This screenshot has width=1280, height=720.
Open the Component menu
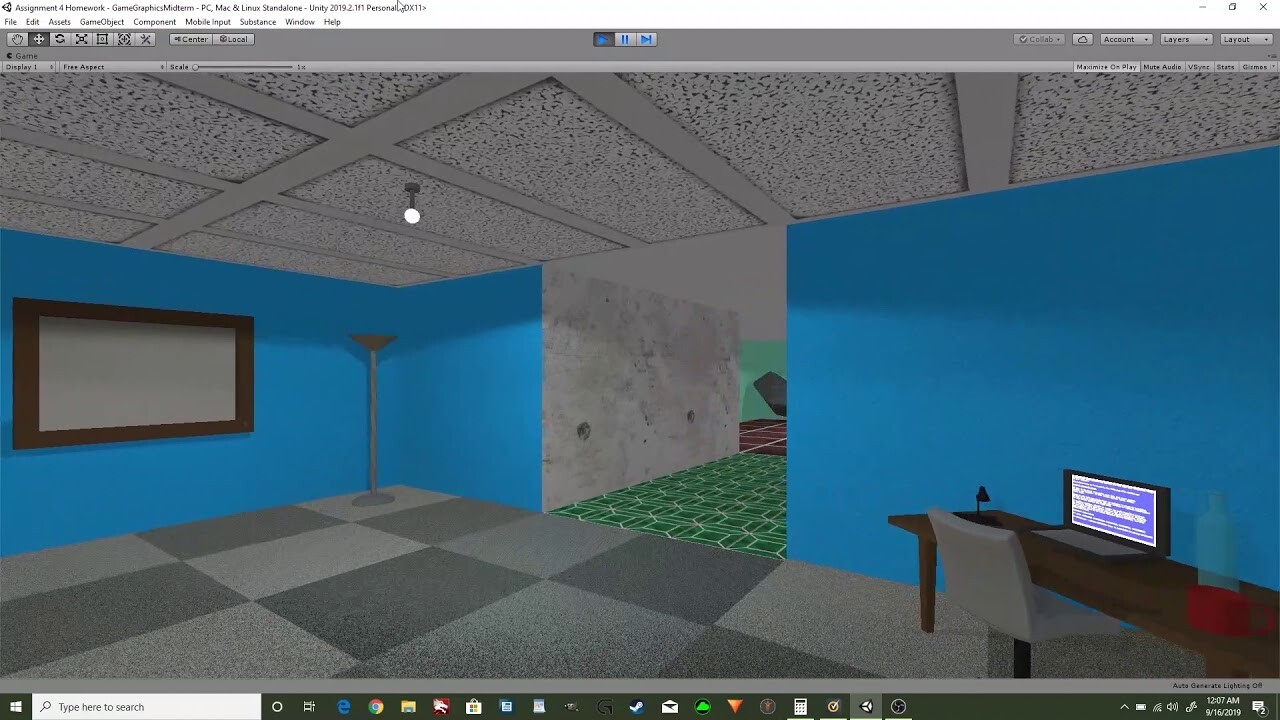tap(155, 22)
